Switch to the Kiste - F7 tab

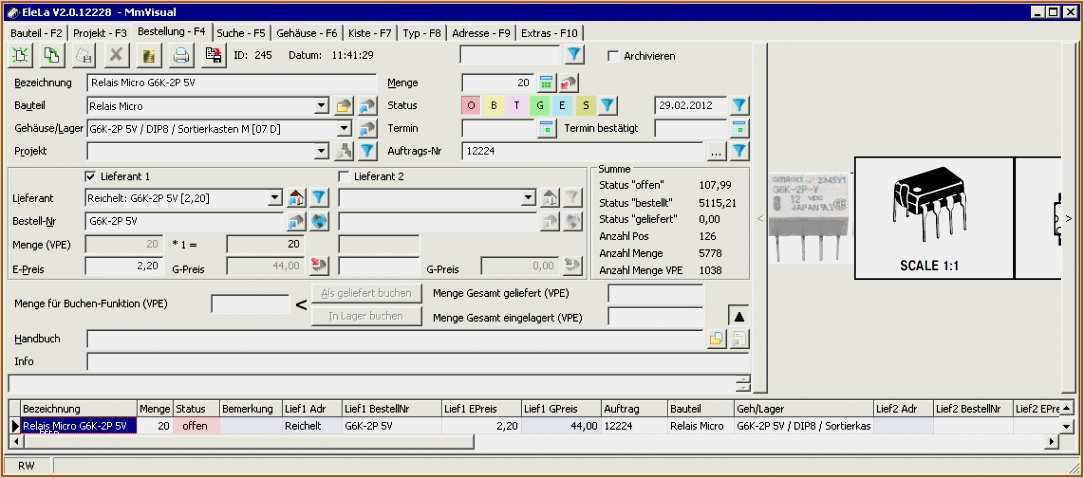pos(370,33)
